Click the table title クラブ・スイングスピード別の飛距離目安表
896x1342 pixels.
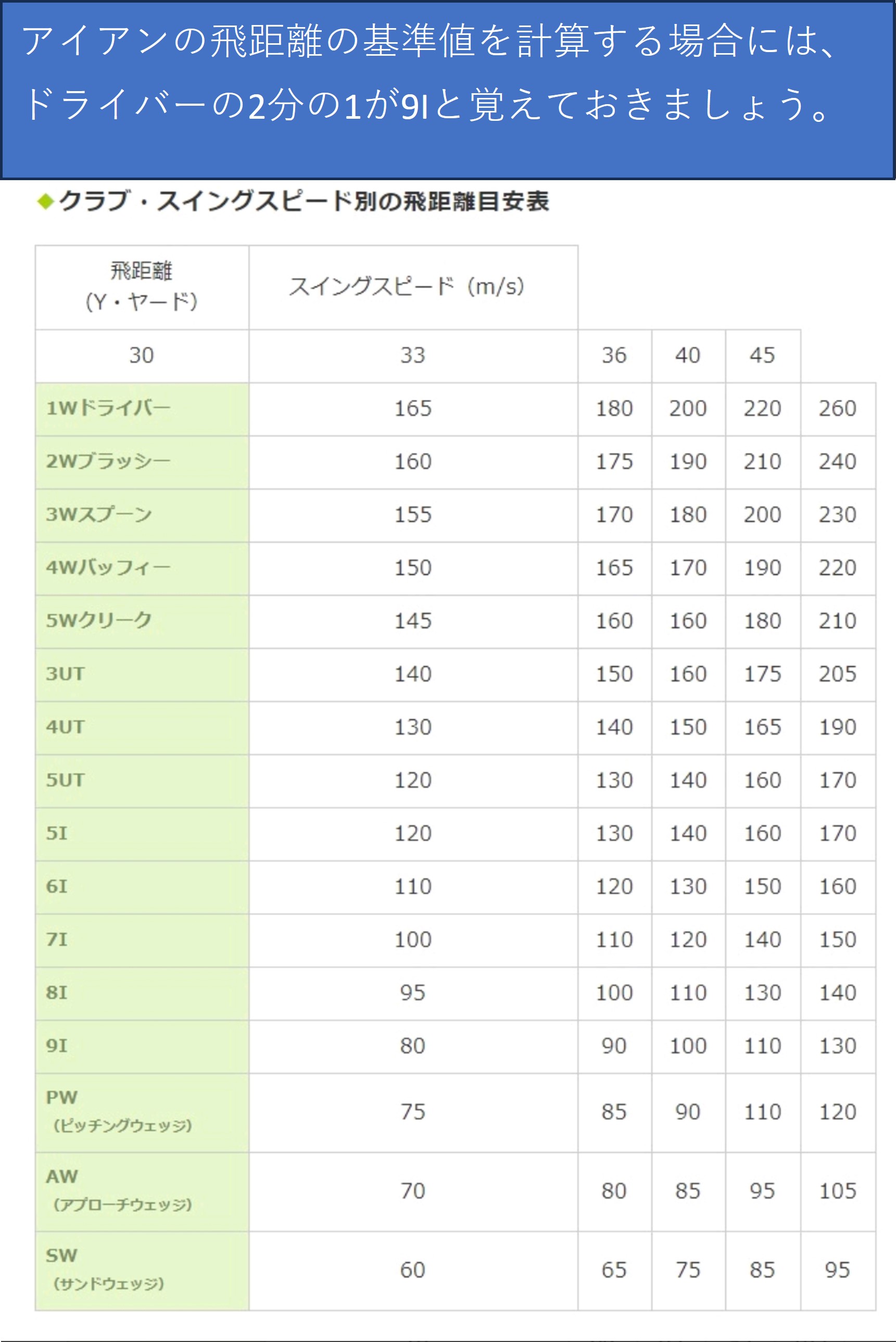click(x=304, y=201)
